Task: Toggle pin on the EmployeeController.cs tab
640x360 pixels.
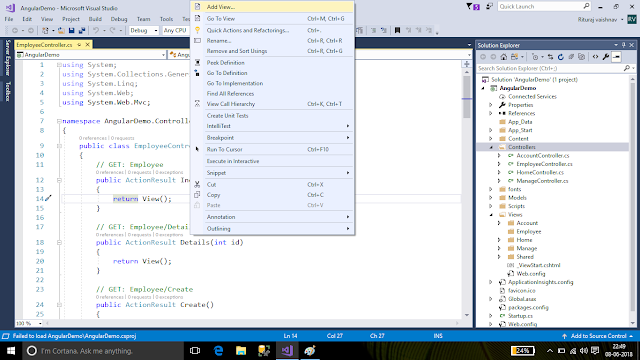Action: (x=79, y=44)
